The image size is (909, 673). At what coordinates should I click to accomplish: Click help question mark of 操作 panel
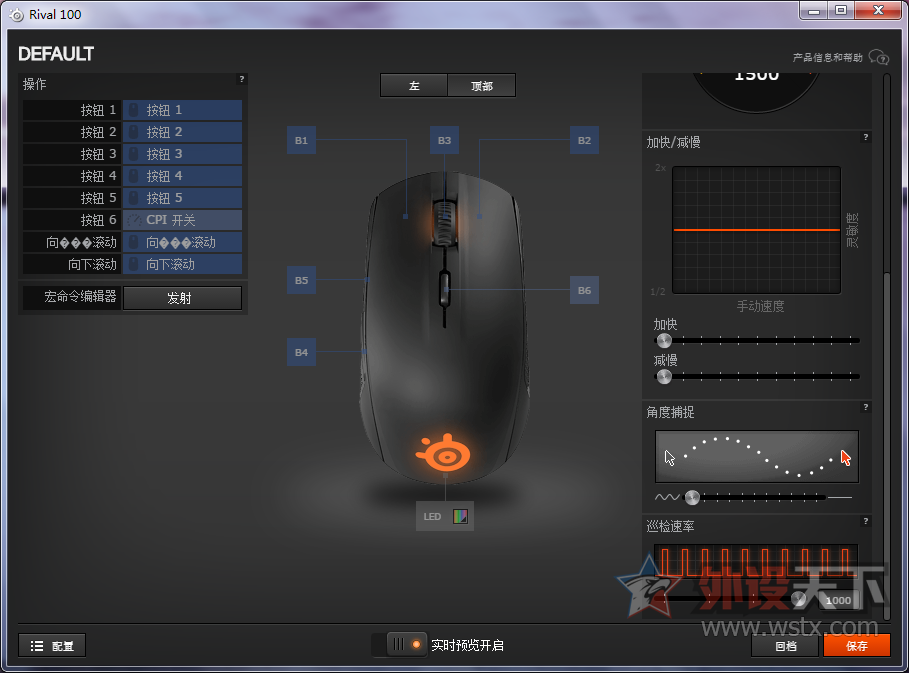(242, 79)
